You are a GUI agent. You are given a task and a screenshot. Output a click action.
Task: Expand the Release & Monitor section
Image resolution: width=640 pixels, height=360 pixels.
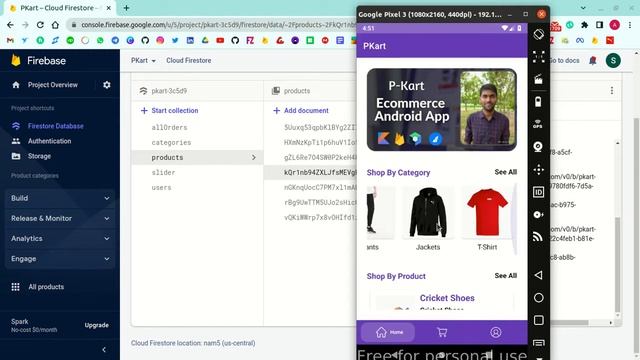[60, 218]
